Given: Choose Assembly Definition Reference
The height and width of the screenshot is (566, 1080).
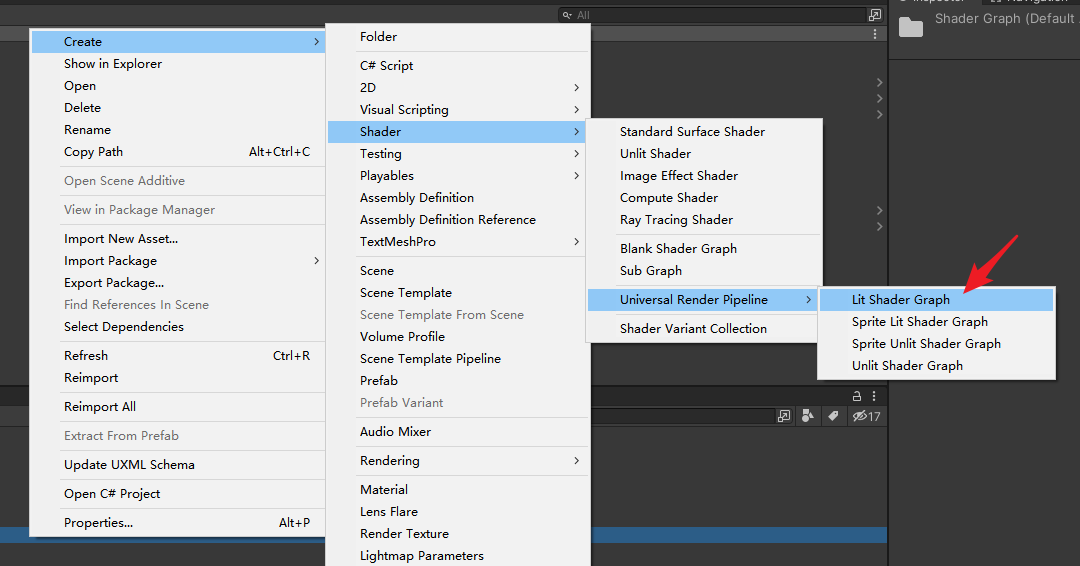Looking at the screenshot, I should [458, 220].
